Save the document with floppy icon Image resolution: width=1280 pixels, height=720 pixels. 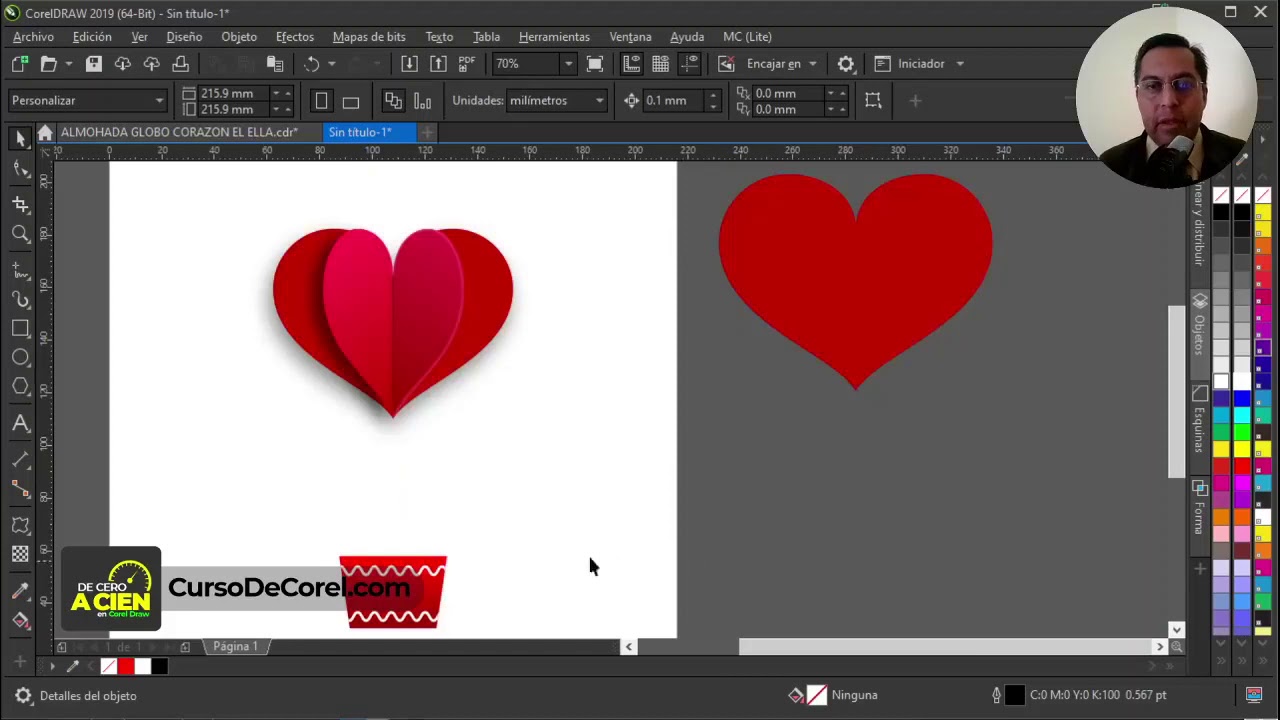click(94, 64)
